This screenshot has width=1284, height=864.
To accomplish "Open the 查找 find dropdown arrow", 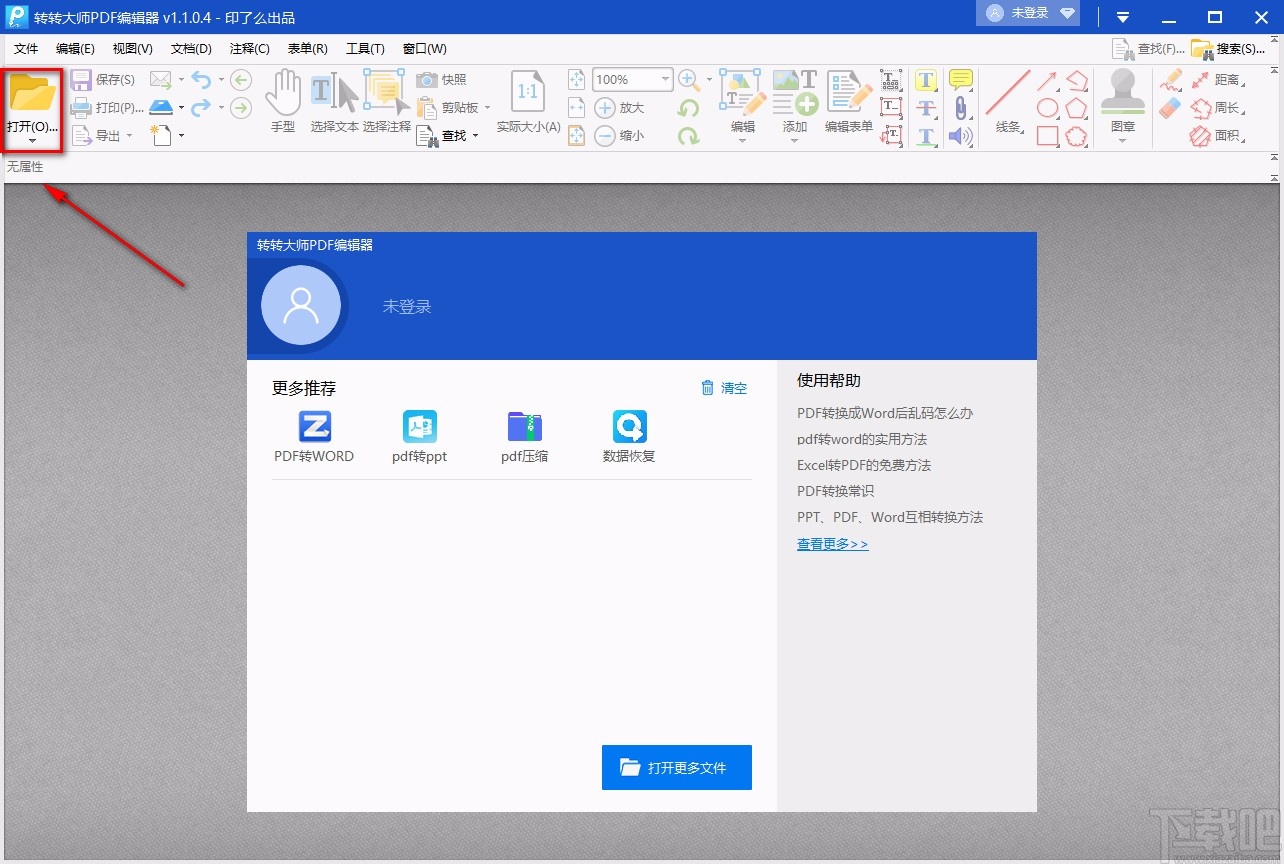I will click(x=477, y=135).
